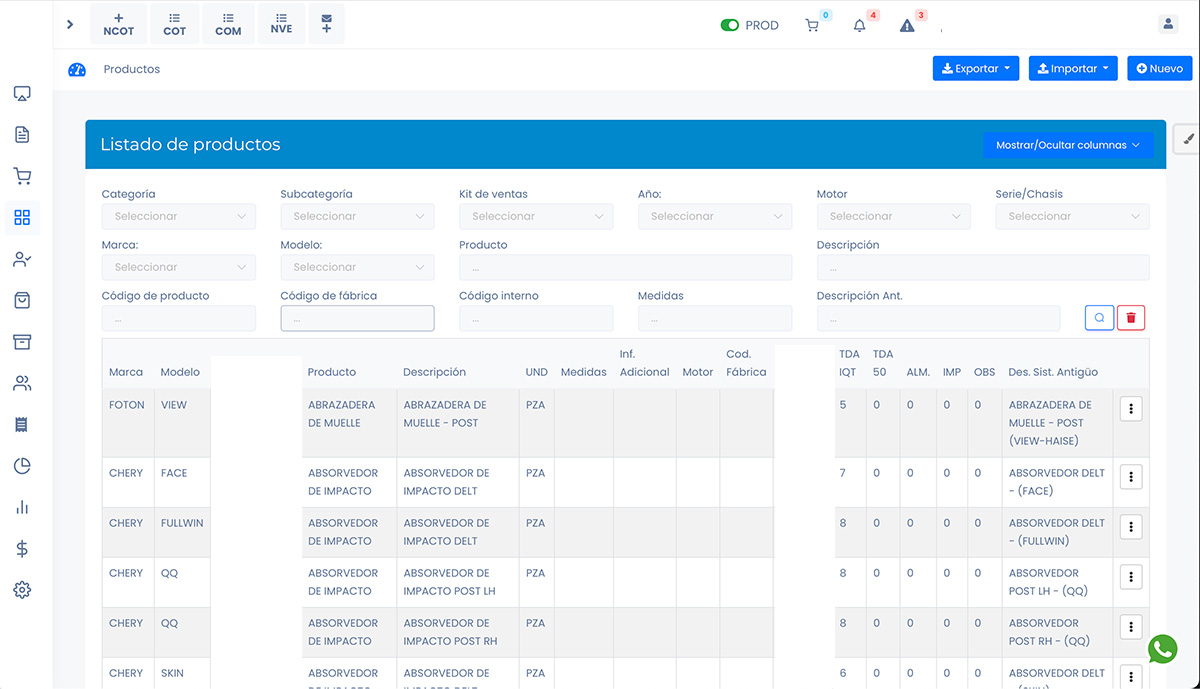1200x689 pixels.
Task: Toggle the PROD environment switch
Action: [729, 26]
